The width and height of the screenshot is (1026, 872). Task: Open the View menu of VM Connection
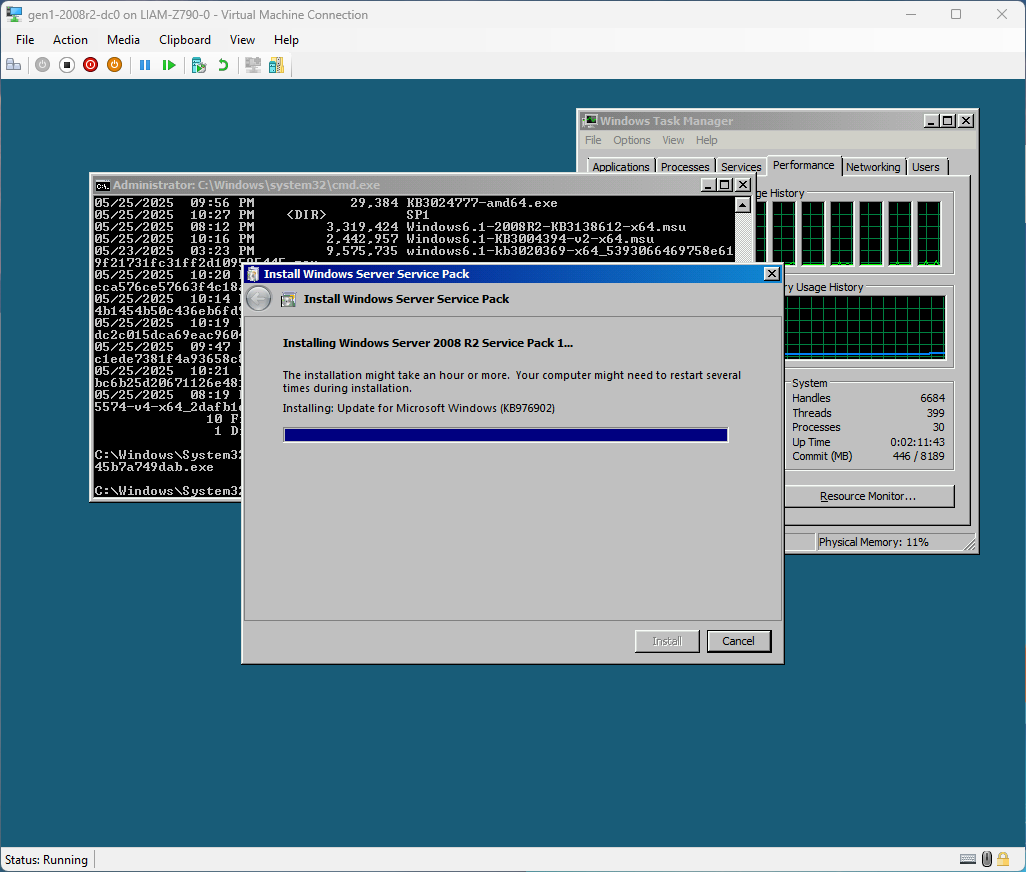click(242, 40)
